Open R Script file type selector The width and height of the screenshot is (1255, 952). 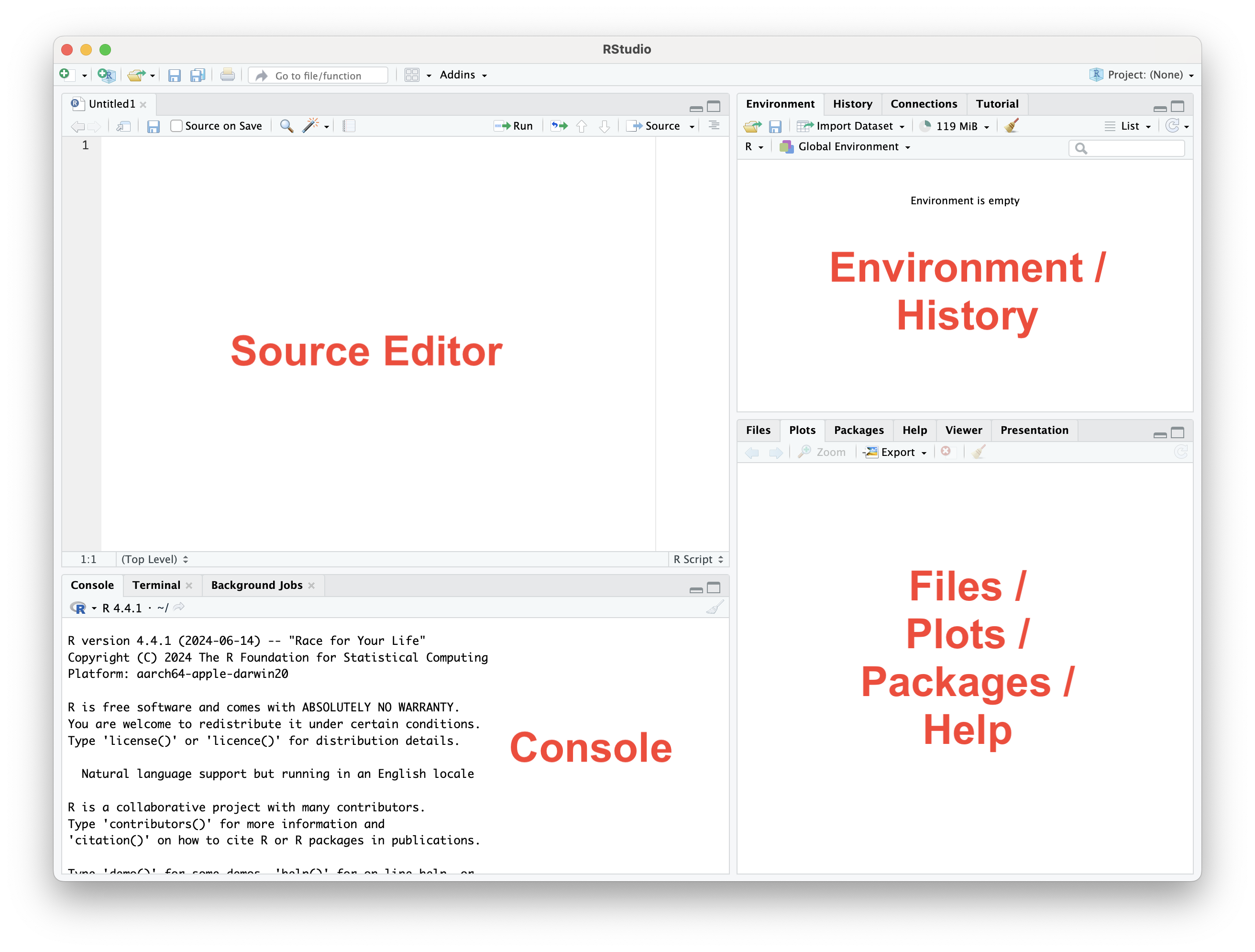(x=698, y=559)
